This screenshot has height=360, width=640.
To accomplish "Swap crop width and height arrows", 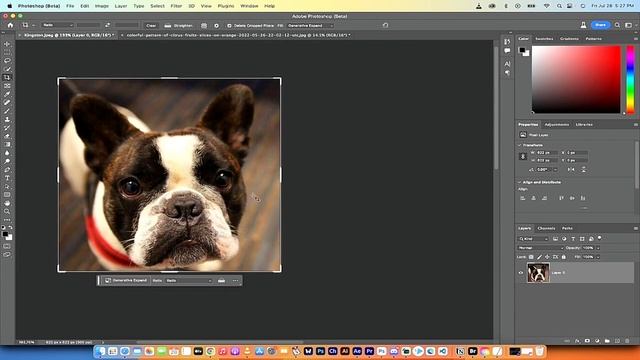I will click(107, 25).
